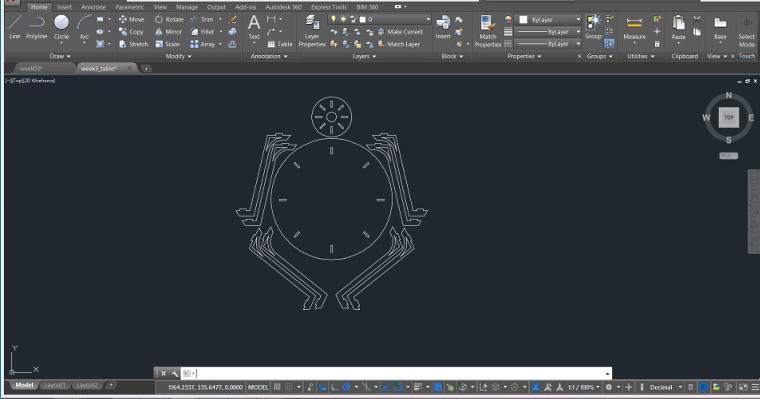Click the TOP face of the ViewCube
The height and width of the screenshot is (399, 760).
728,117
